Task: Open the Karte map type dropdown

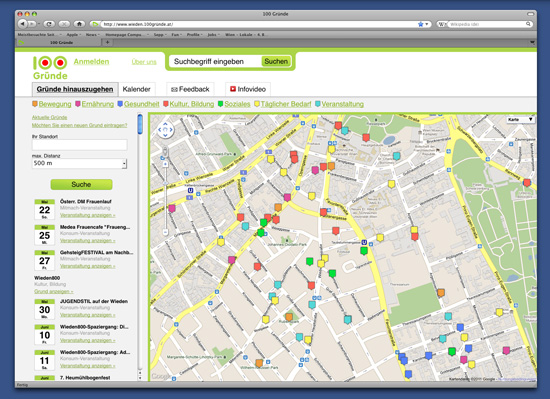Action: click(x=521, y=120)
